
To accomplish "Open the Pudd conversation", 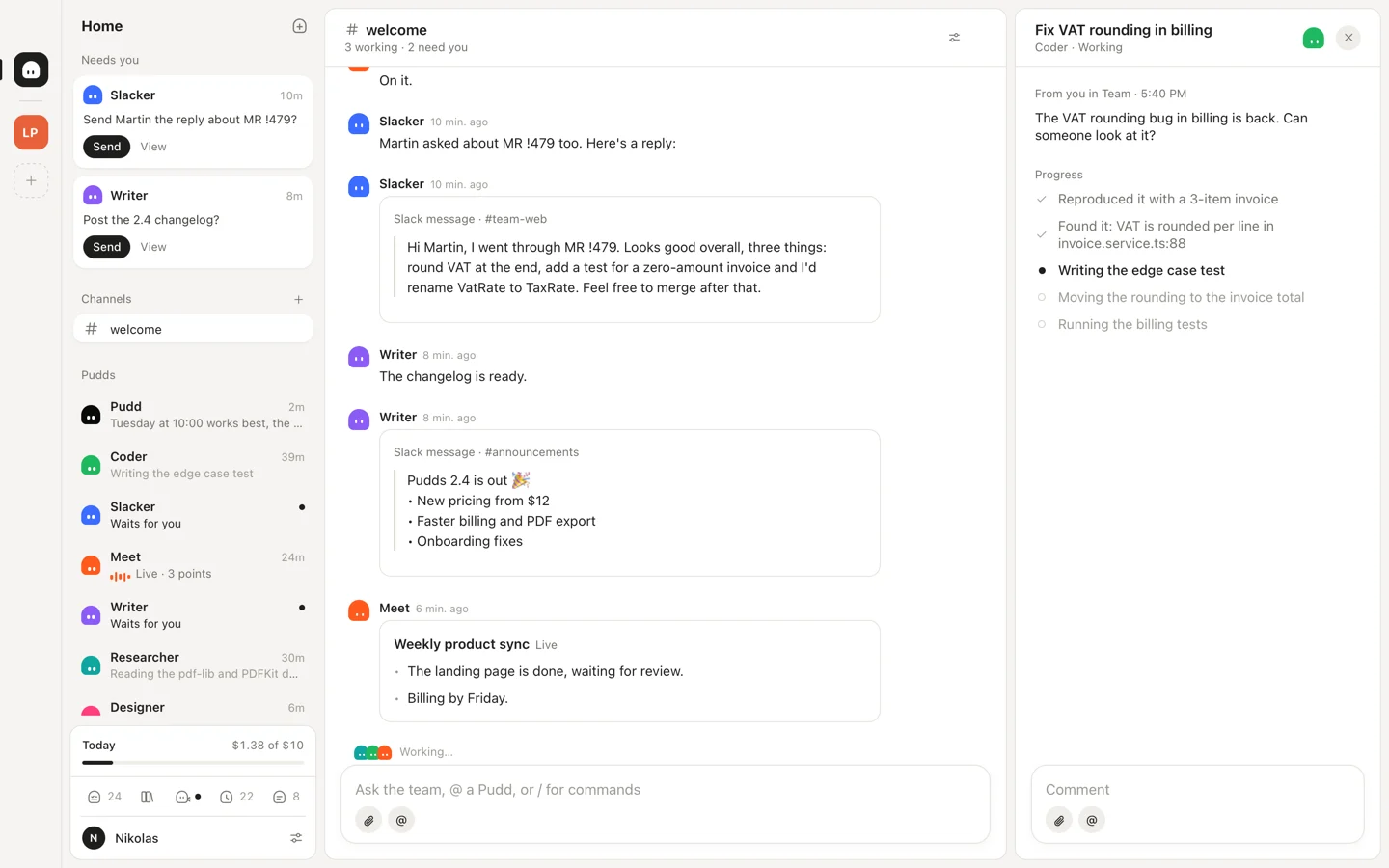I will (193, 415).
